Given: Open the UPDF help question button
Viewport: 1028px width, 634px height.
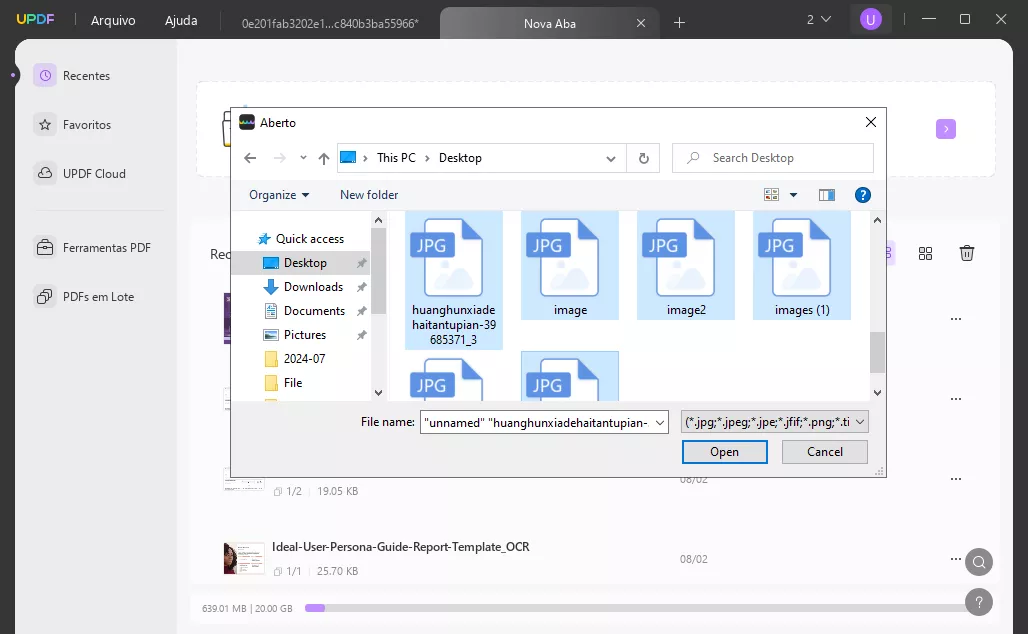Looking at the screenshot, I should click(x=978, y=602).
